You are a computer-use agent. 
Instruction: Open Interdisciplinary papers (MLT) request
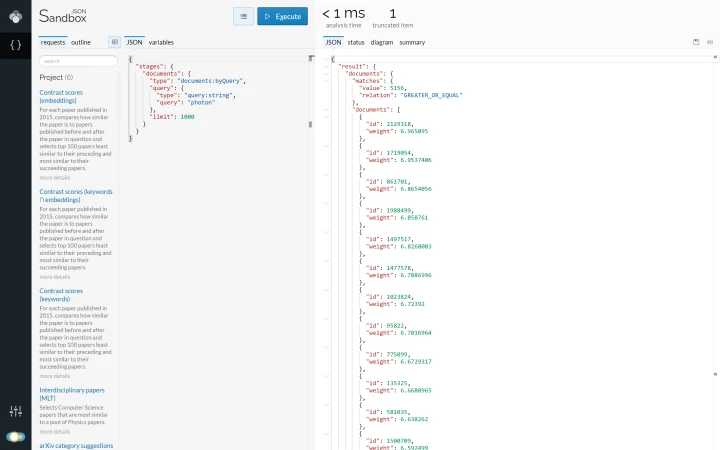coord(72,394)
